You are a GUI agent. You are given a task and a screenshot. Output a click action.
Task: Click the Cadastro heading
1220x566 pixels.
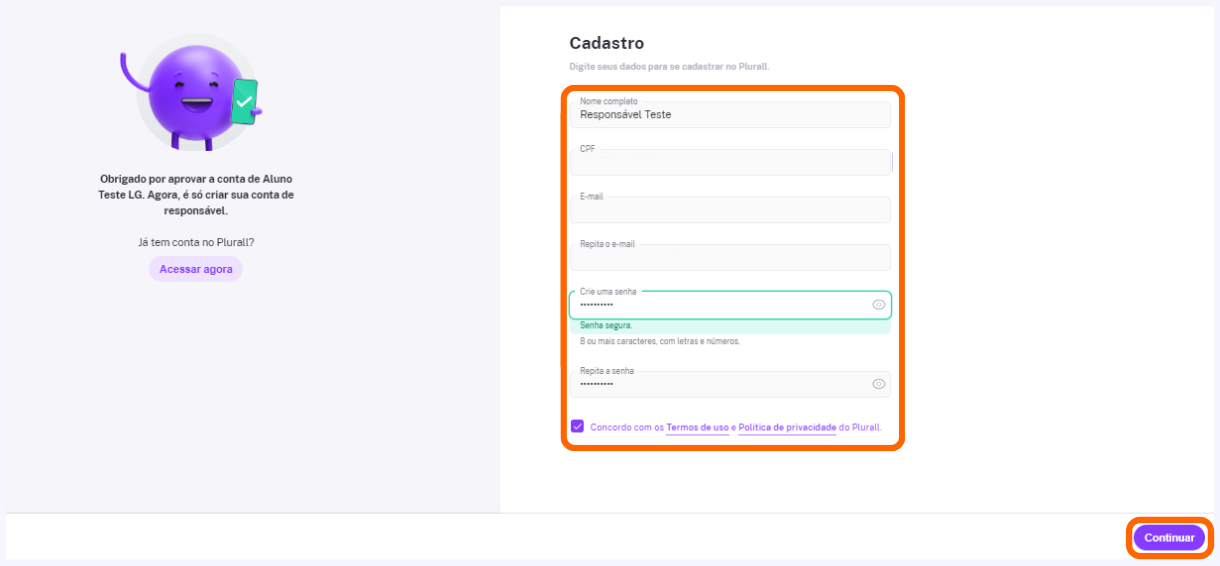click(x=606, y=43)
